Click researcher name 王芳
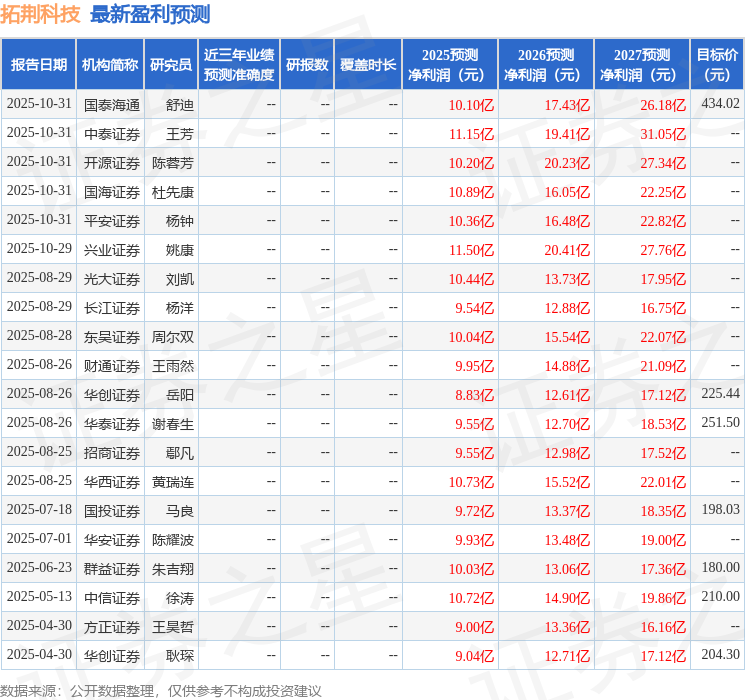Screen dimensions: 745x700 coord(180,134)
